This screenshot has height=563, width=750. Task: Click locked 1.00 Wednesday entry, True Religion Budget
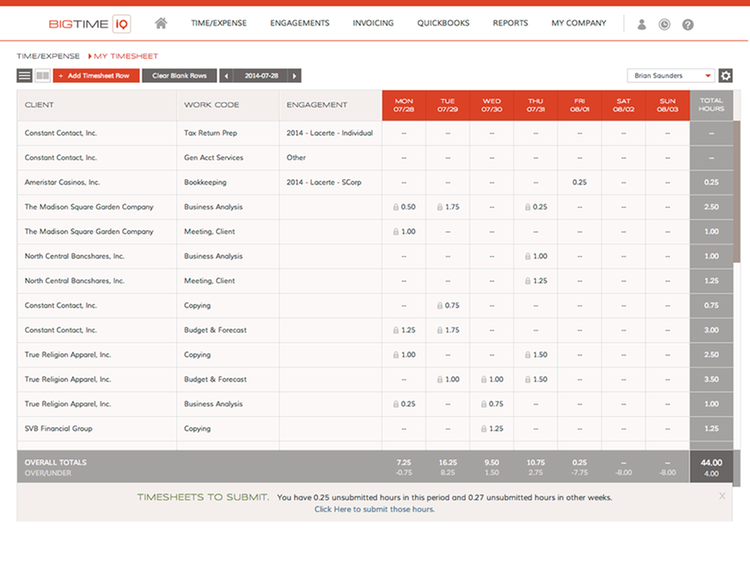[492, 379]
